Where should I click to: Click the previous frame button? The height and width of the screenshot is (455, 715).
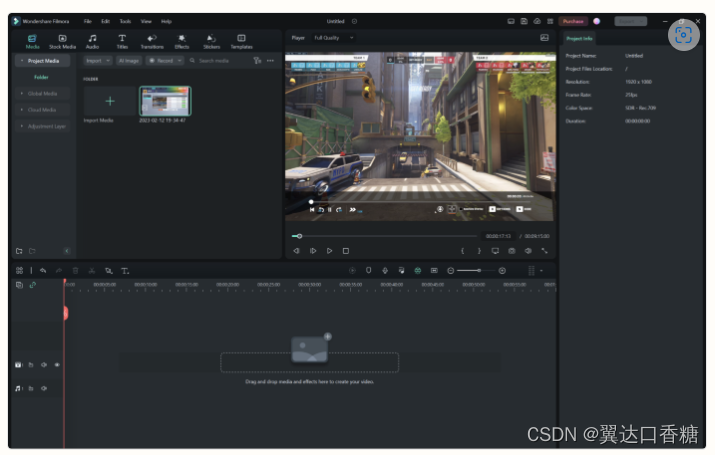[x=296, y=251]
